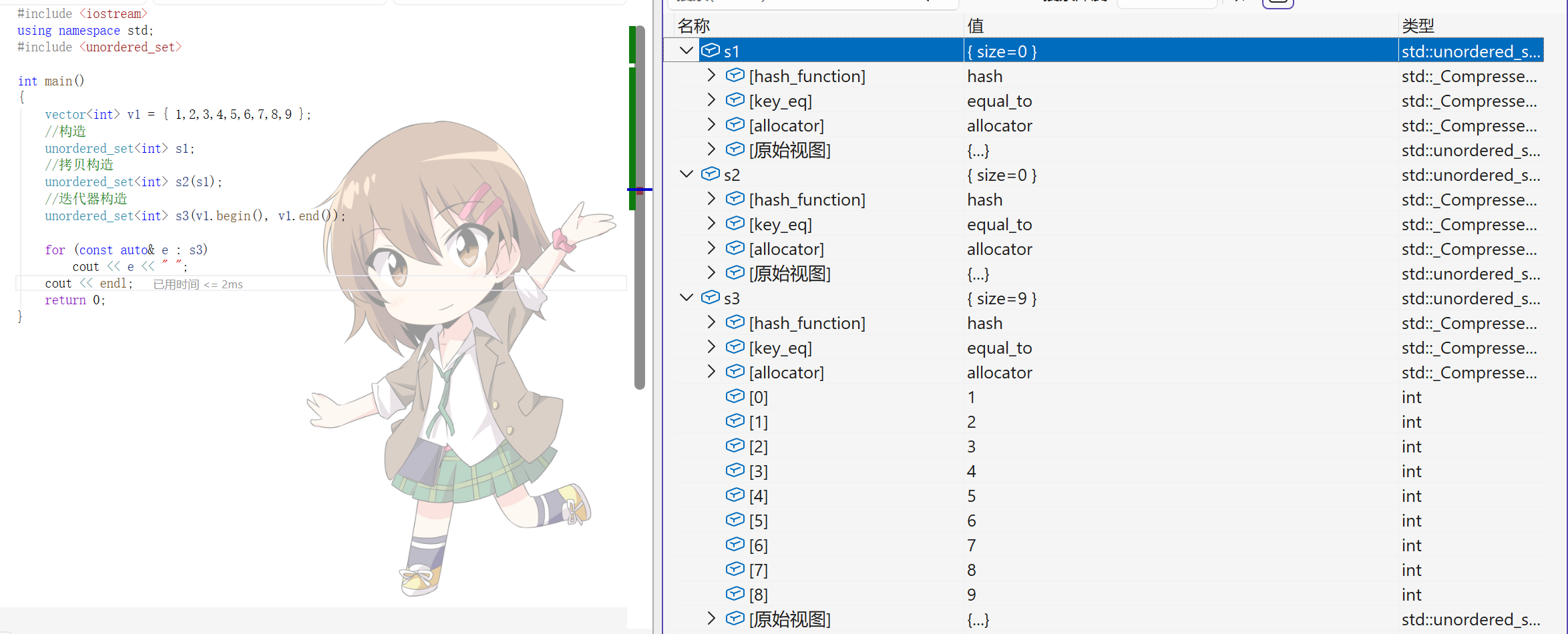This screenshot has width=1568, height=634.
Task: Expand [hash_function] under s2
Action: [x=711, y=199]
